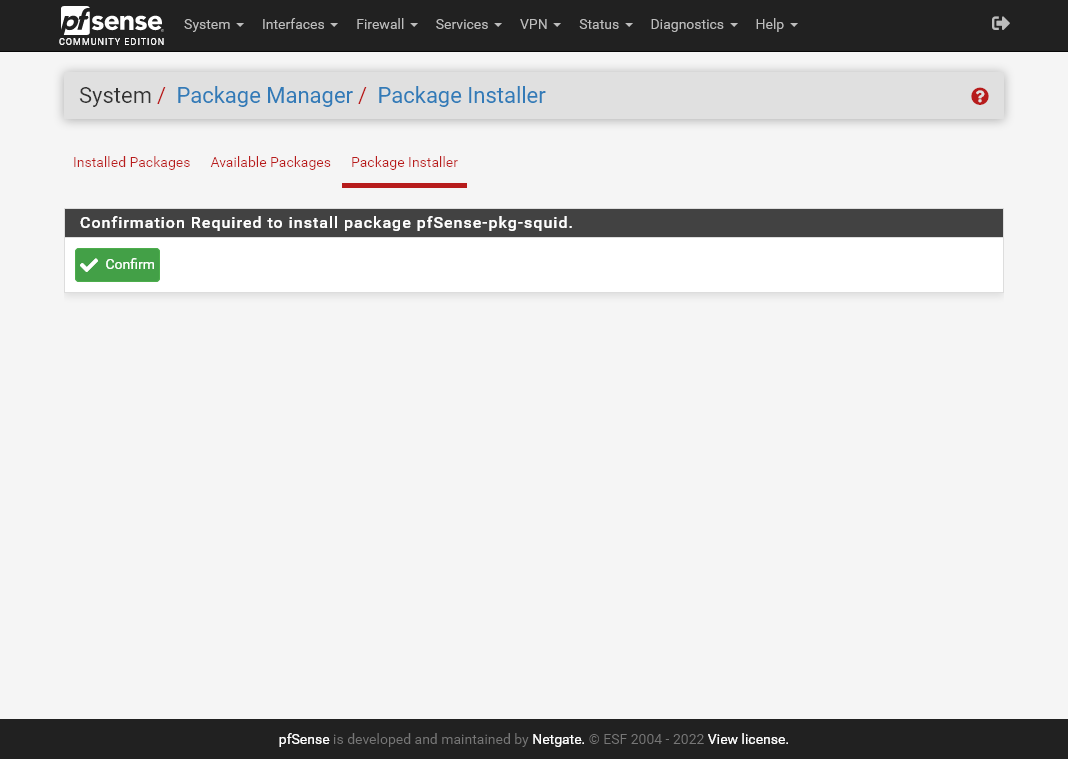Image resolution: width=1068 pixels, height=759 pixels.
Task: Open the pfSense link in the footer
Action: [x=303, y=740]
